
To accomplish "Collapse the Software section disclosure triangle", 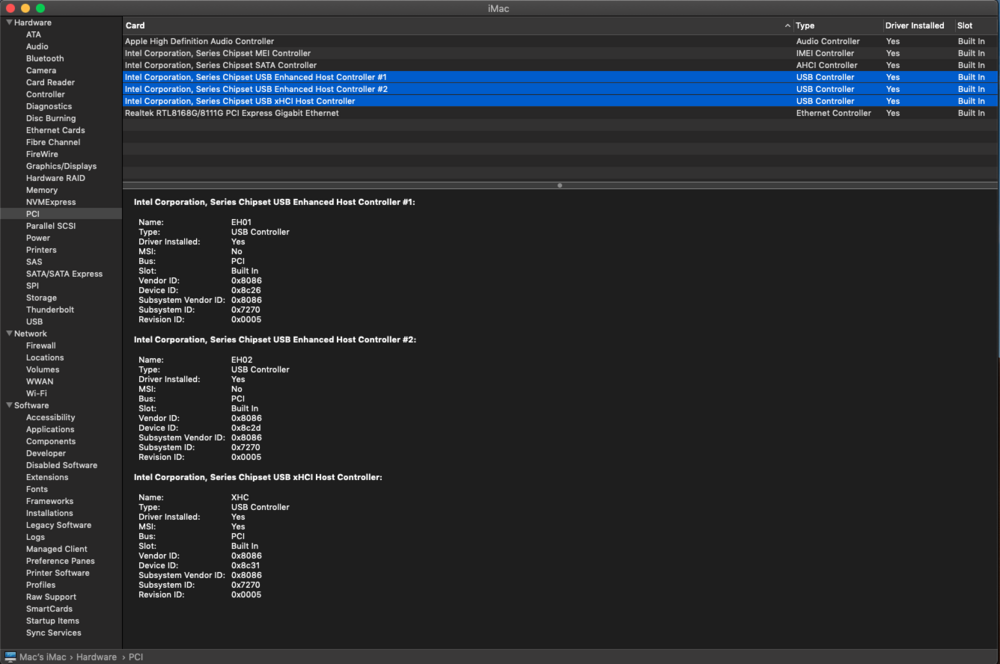I will pos(8,406).
